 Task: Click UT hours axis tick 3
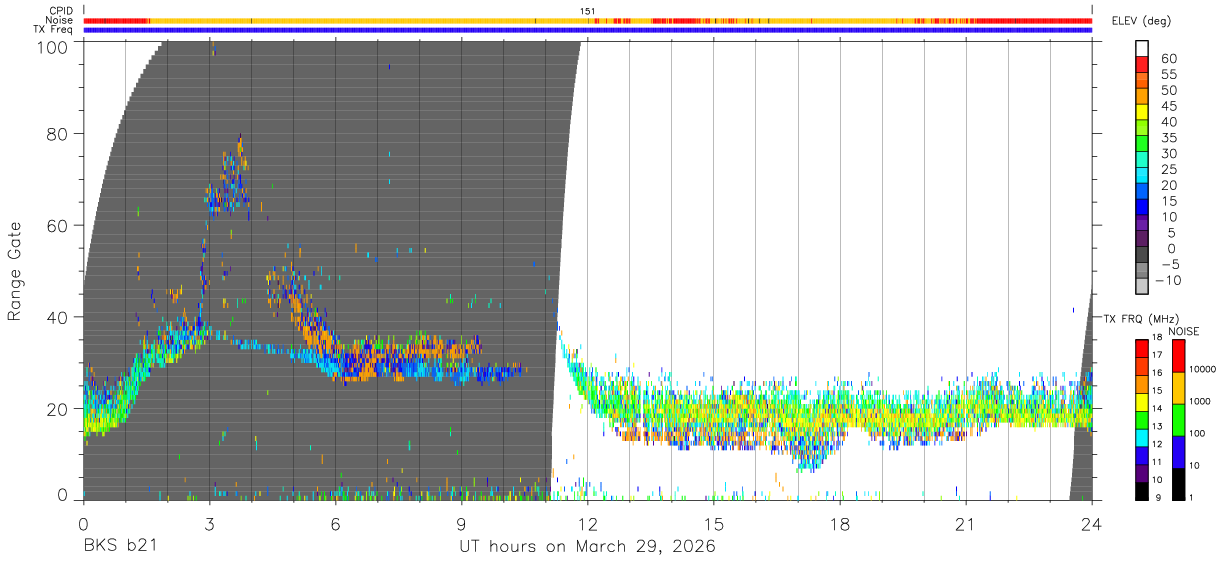(x=209, y=523)
